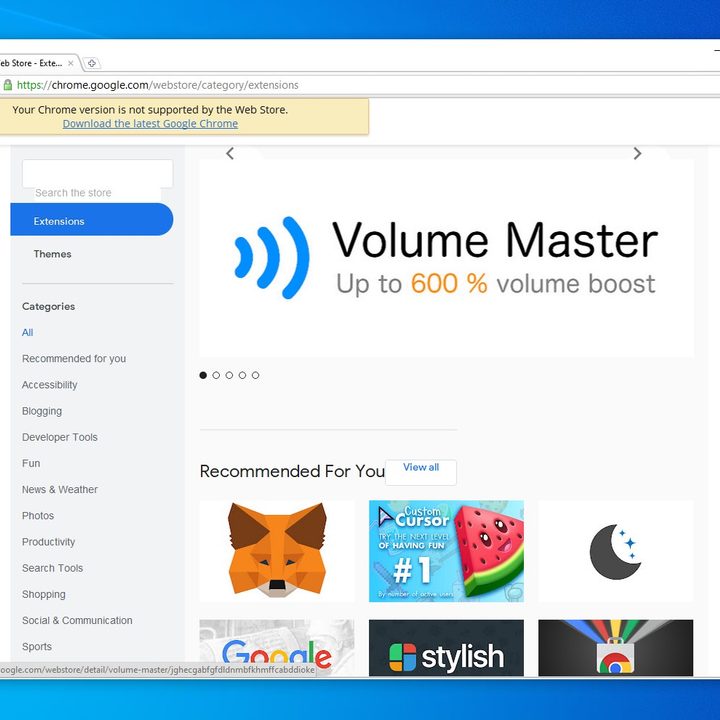Go to previous carousel slide arrow
Image resolution: width=720 pixels, height=720 pixels.
[x=230, y=153]
